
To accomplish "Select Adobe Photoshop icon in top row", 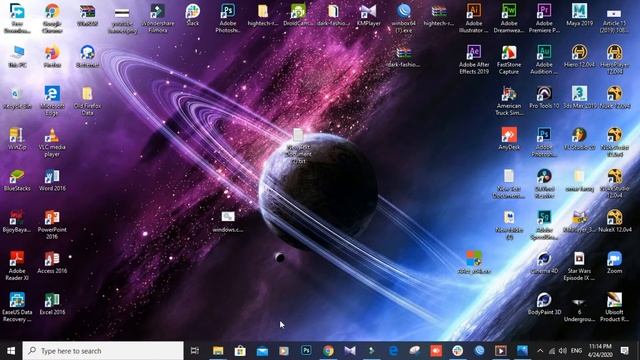I will [x=228, y=18].
